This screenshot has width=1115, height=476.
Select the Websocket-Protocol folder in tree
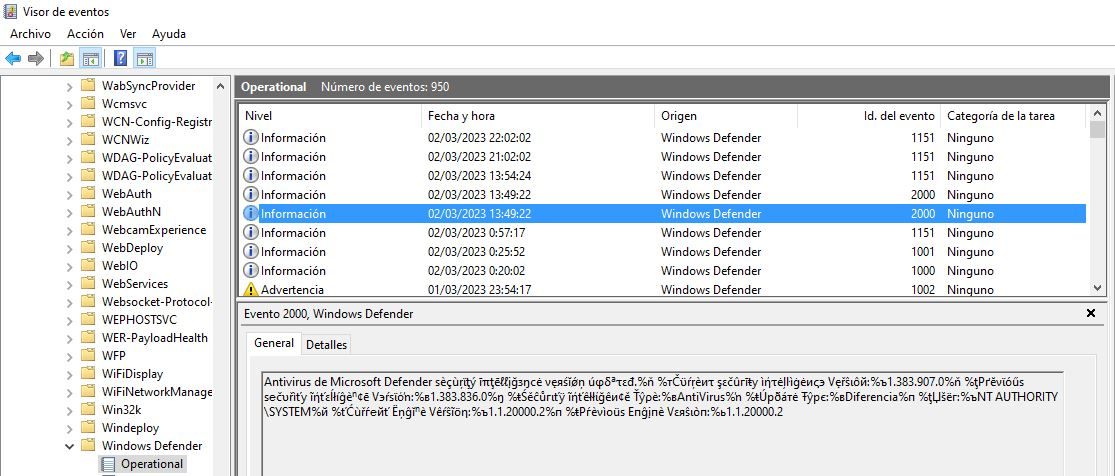156,302
